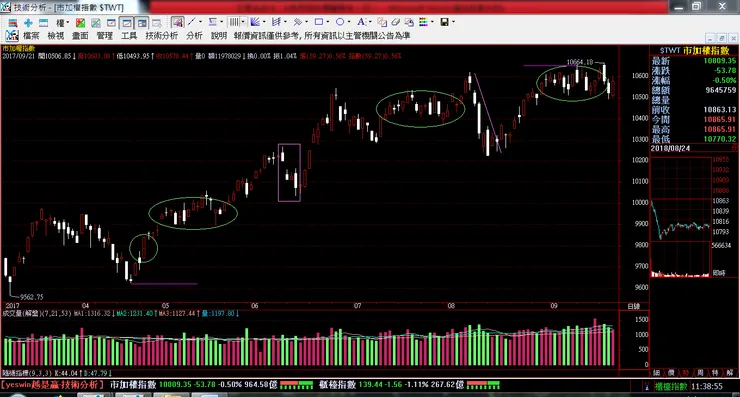Screen dimensions: 740x397
Task: Open the 管理 menu
Action: point(105,36)
